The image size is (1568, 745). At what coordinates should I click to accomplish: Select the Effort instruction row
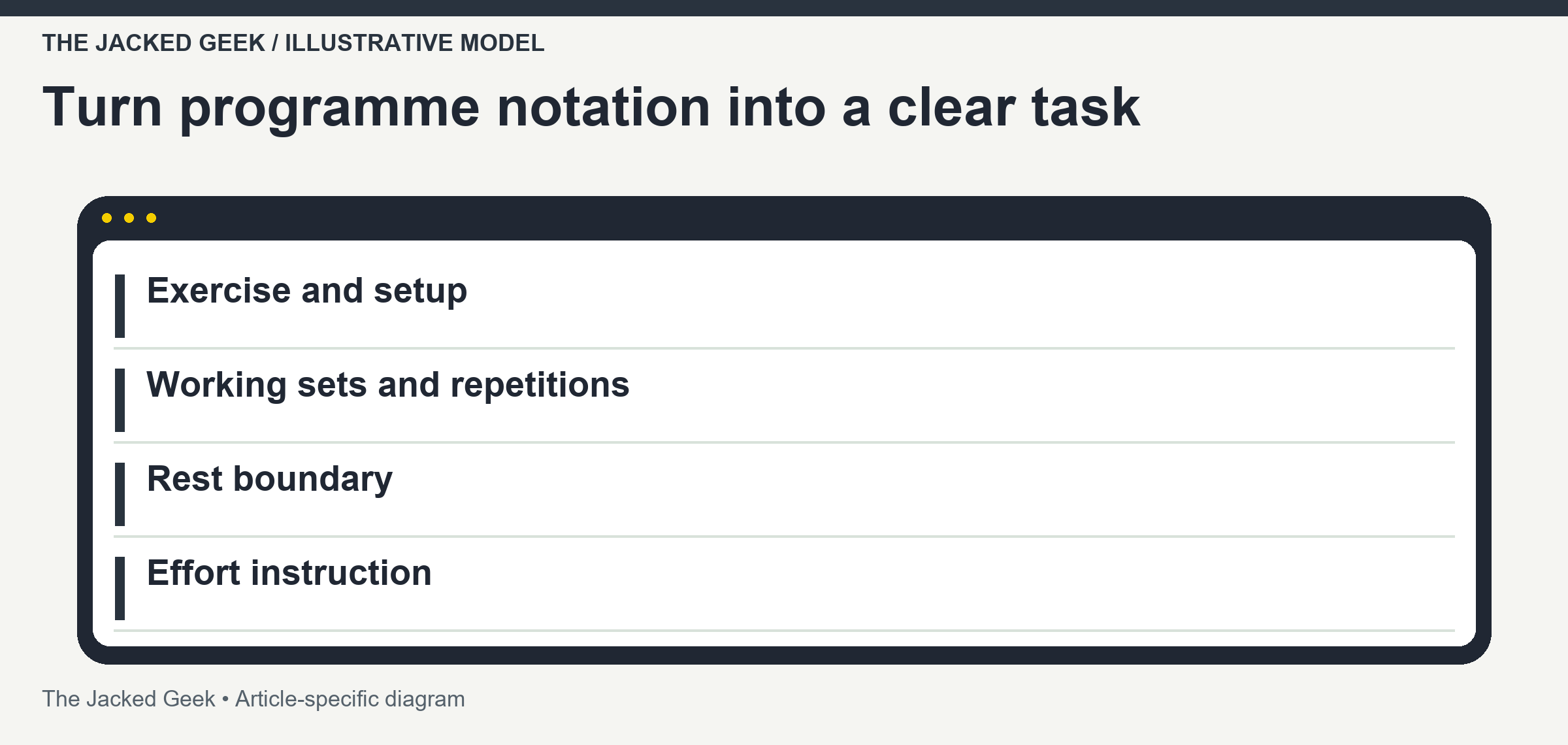point(784,588)
